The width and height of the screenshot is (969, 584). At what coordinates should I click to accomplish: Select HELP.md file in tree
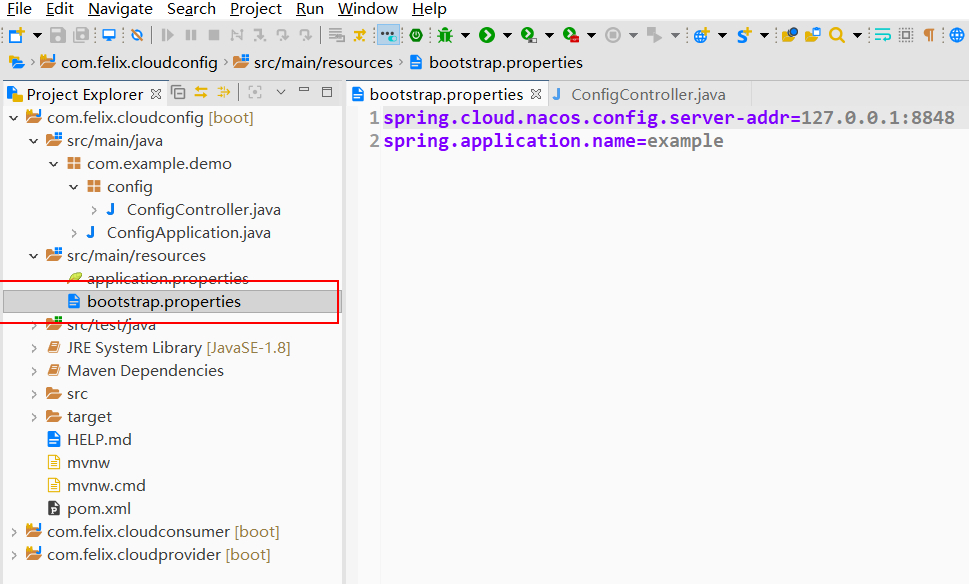coord(99,439)
